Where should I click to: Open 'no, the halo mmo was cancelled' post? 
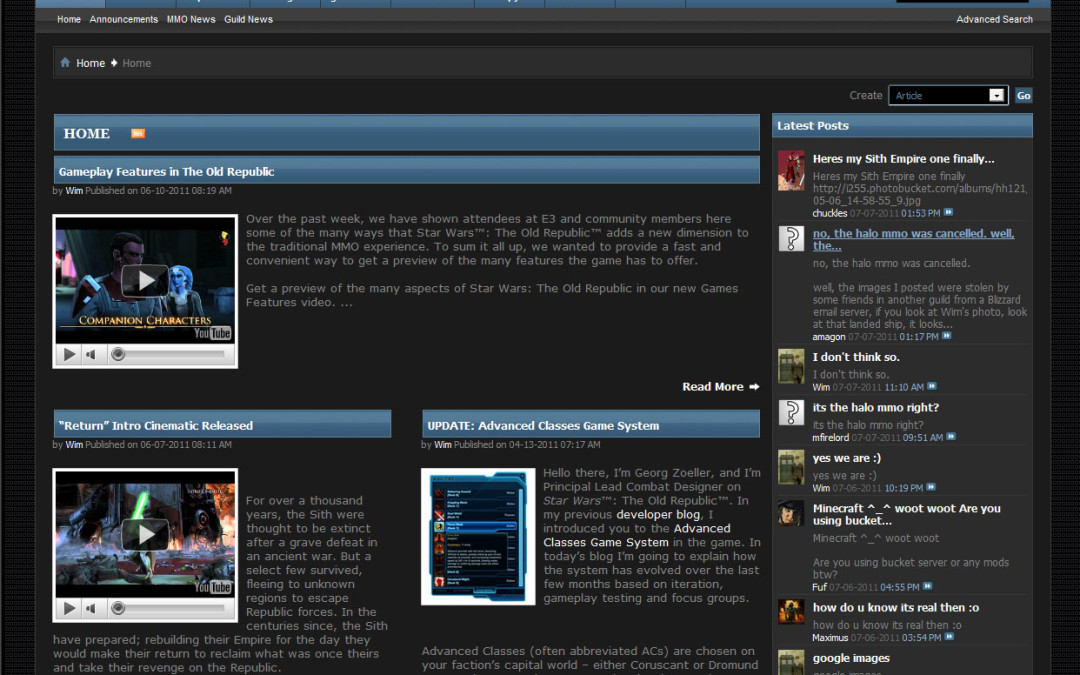coord(913,240)
